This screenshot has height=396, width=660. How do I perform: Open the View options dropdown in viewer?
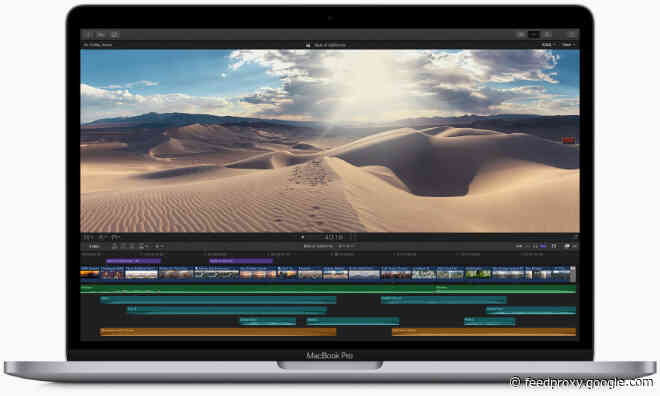pos(568,45)
